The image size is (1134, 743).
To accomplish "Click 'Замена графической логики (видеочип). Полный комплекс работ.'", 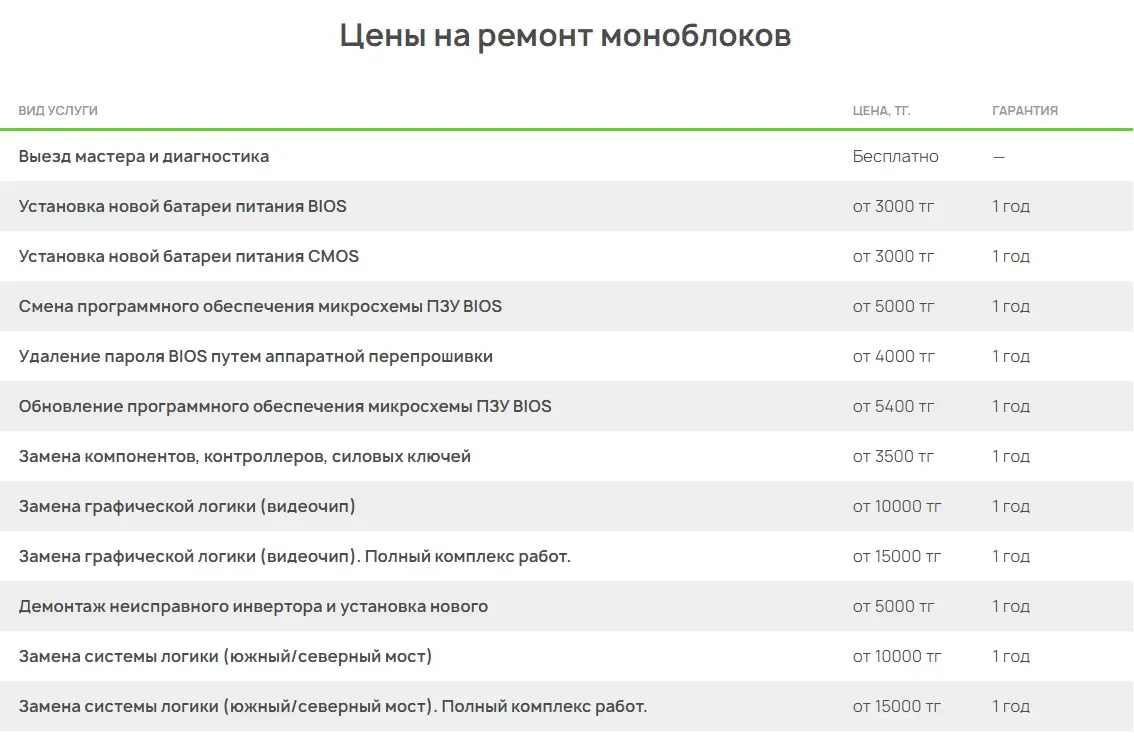I will click(x=295, y=557).
